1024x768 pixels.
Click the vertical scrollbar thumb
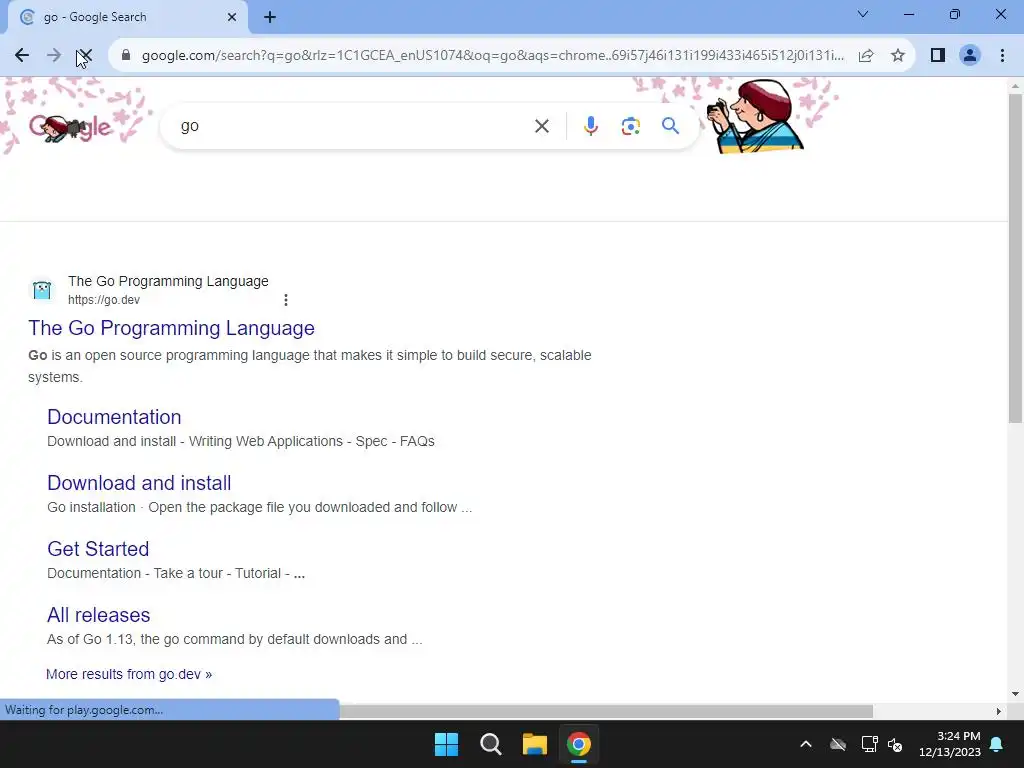click(x=1015, y=258)
